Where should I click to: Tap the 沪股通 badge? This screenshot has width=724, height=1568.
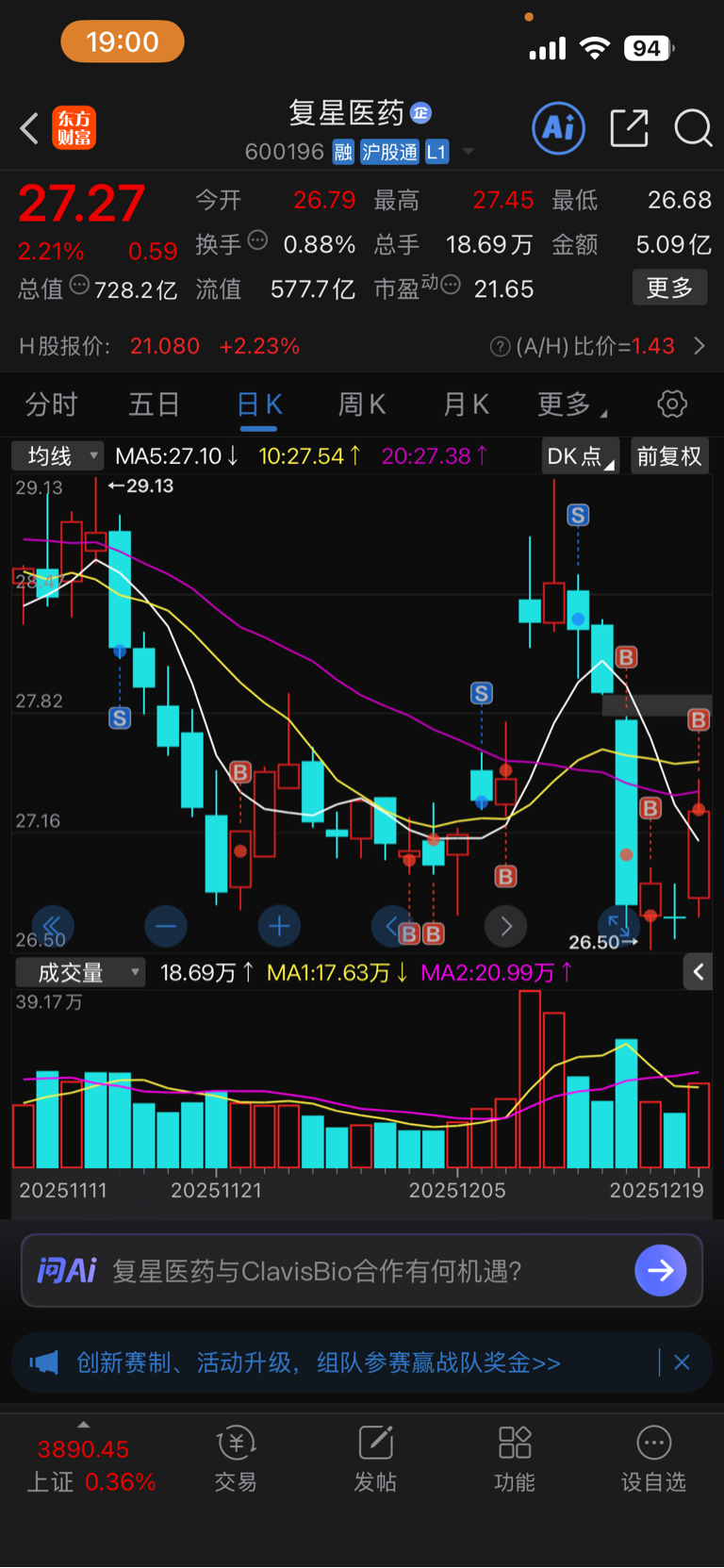pyautogui.click(x=389, y=152)
